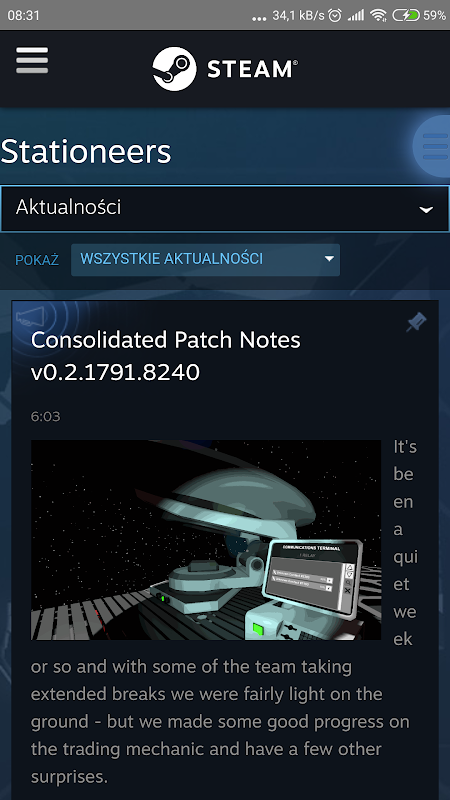Tap the POKAŻ filter label
The width and height of the screenshot is (450, 800).
click(x=37, y=260)
